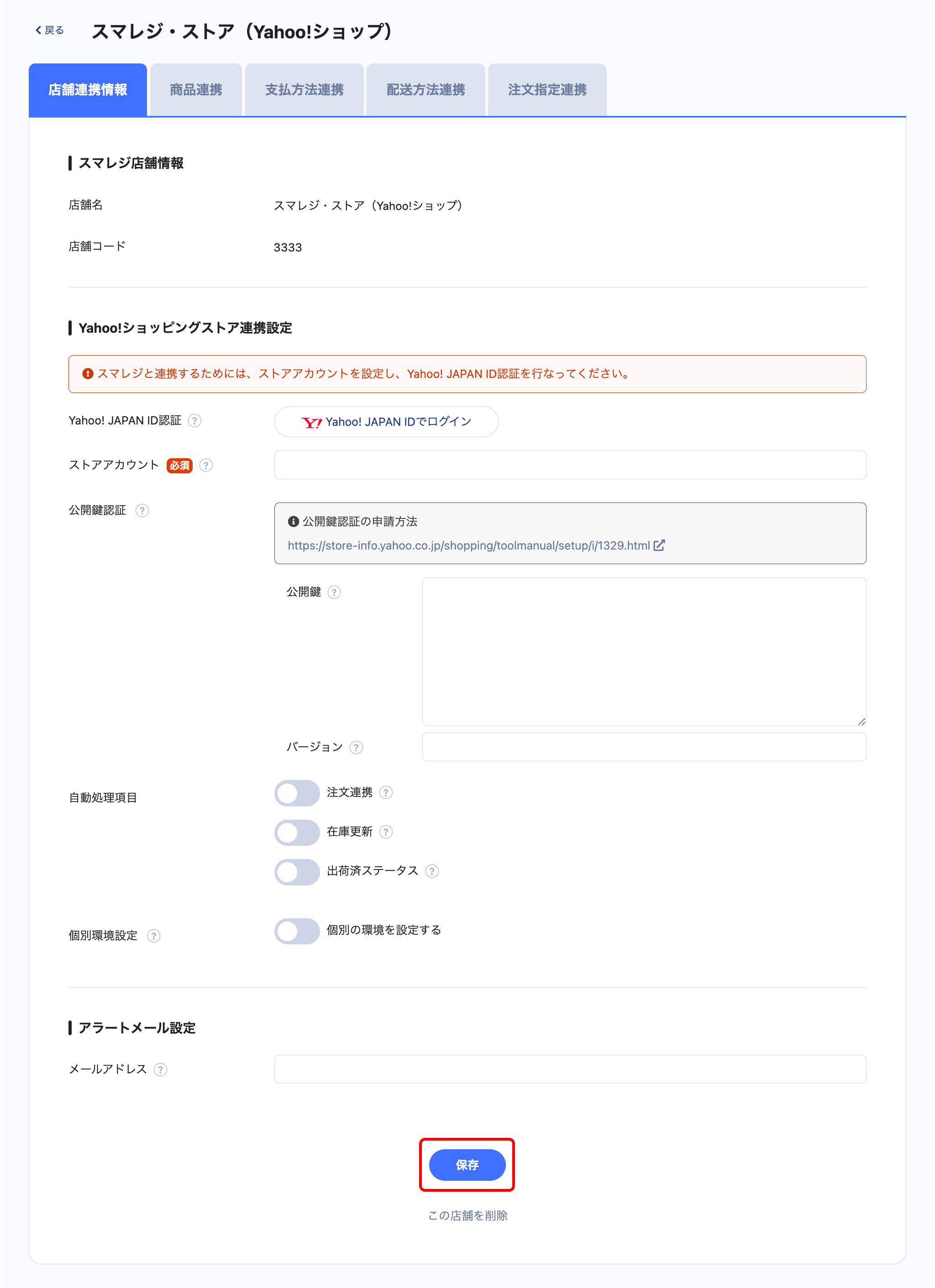Turn on the 在庫更新 toggle
The height and width of the screenshot is (1288, 935).
(x=296, y=832)
